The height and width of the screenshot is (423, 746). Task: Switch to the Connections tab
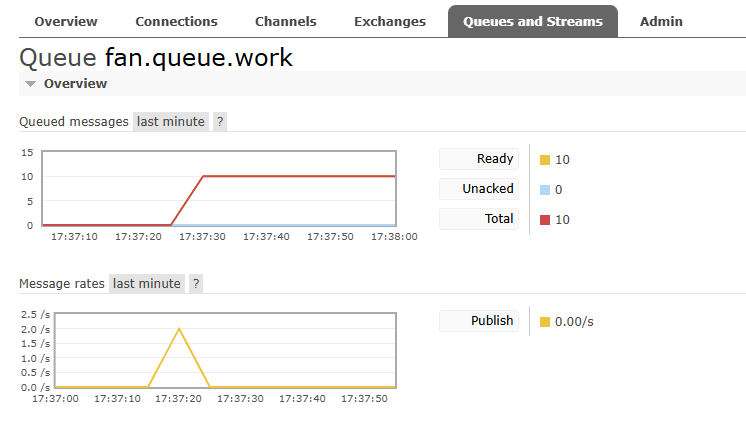coord(177,21)
